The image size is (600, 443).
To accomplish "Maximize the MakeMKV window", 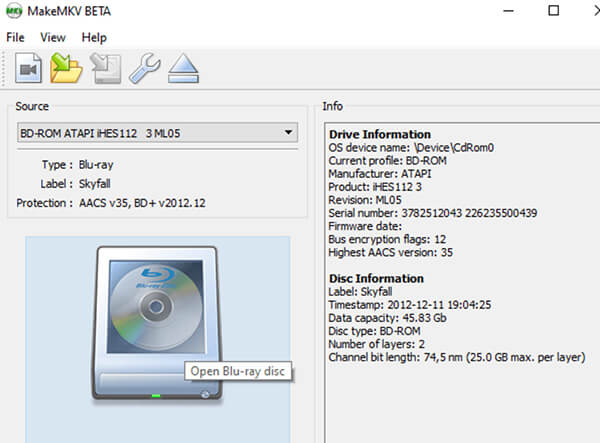I will tap(553, 11).
